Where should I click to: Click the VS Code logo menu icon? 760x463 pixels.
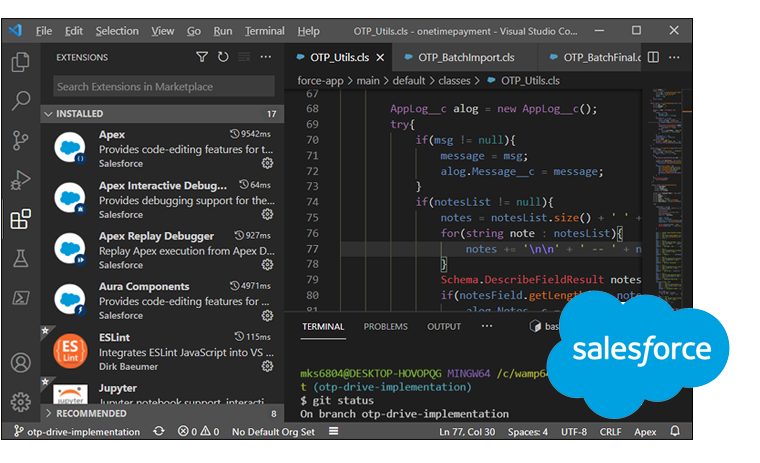tap(16, 31)
